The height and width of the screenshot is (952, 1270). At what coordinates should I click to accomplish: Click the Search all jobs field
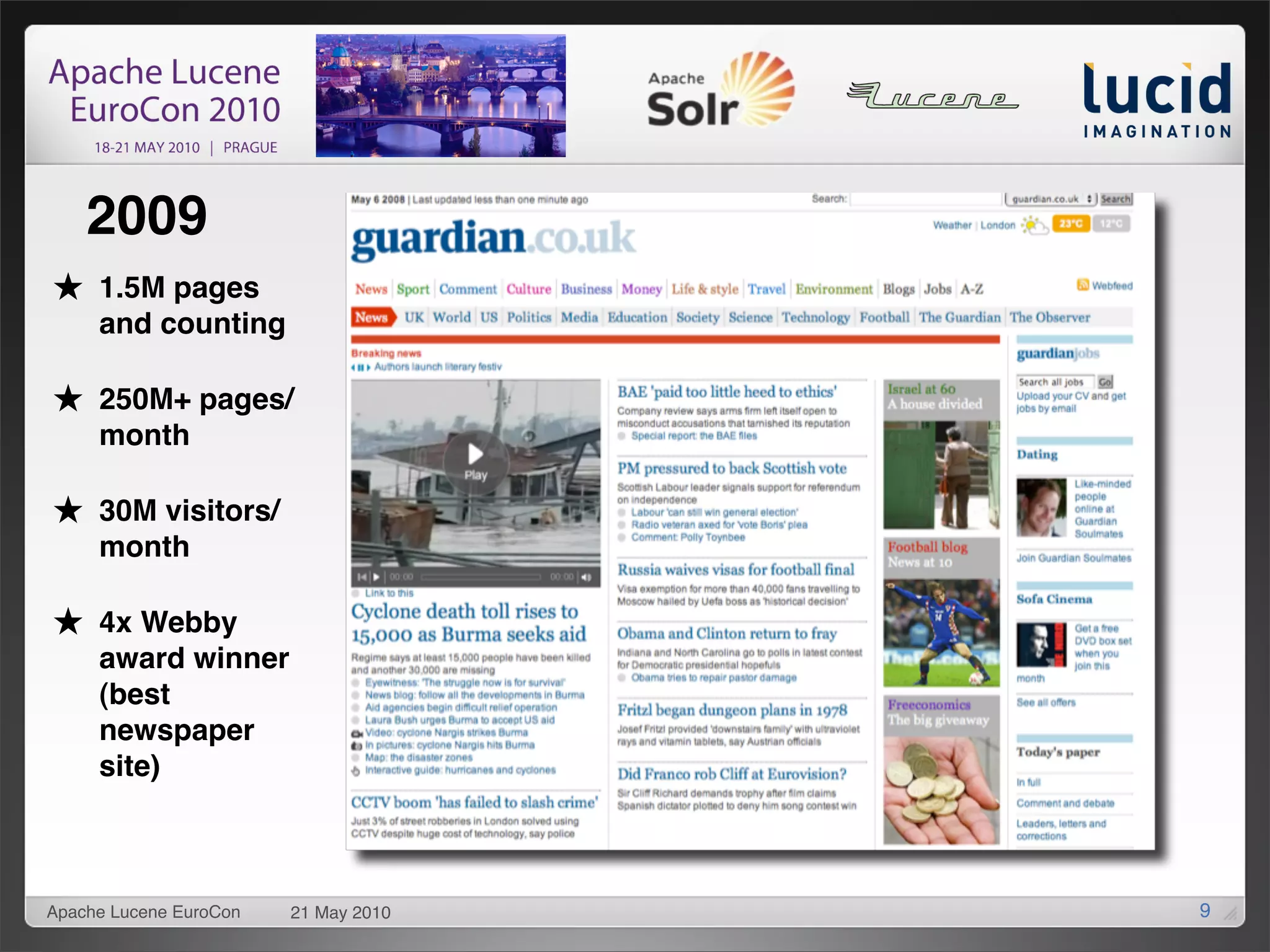(1056, 382)
